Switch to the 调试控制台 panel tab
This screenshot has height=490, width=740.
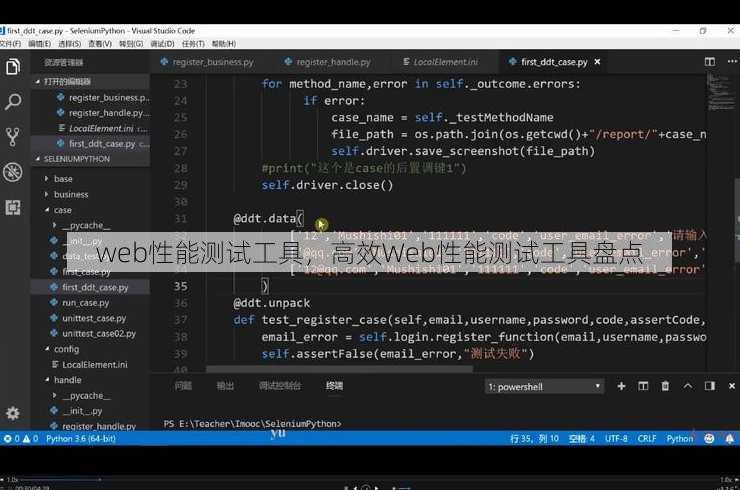pyautogui.click(x=279, y=386)
